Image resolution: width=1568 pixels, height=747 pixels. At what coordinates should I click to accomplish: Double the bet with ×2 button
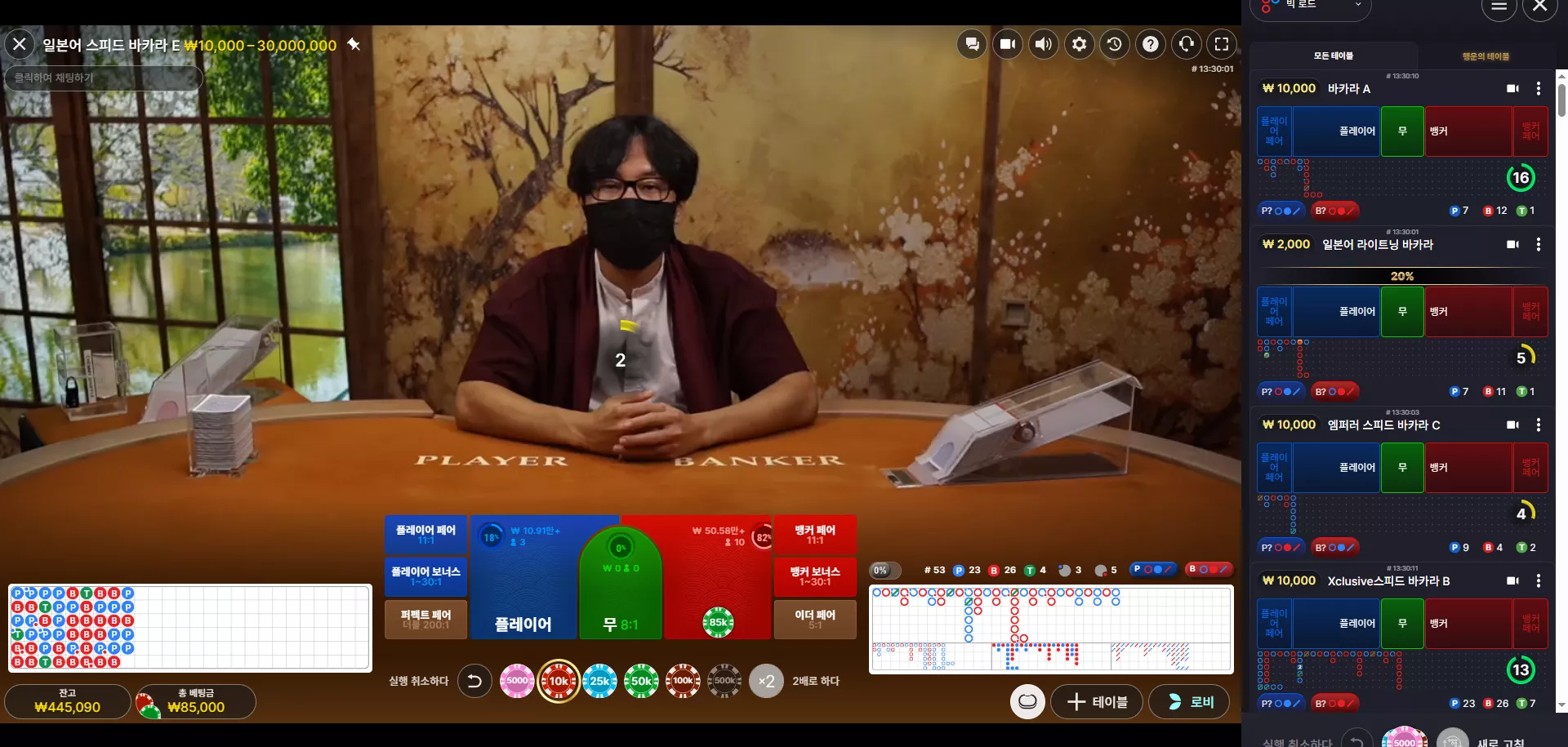766,681
